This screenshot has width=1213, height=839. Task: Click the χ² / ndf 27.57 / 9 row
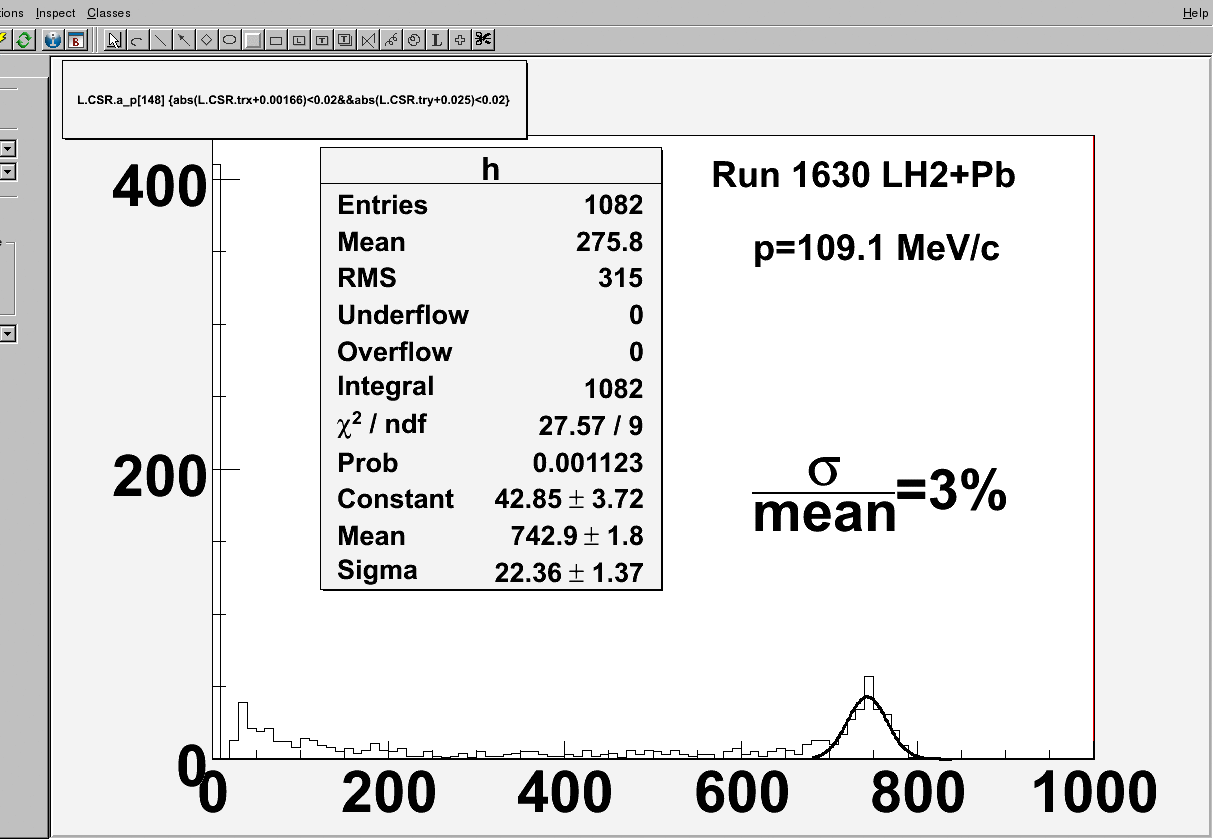(x=490, y=425)
